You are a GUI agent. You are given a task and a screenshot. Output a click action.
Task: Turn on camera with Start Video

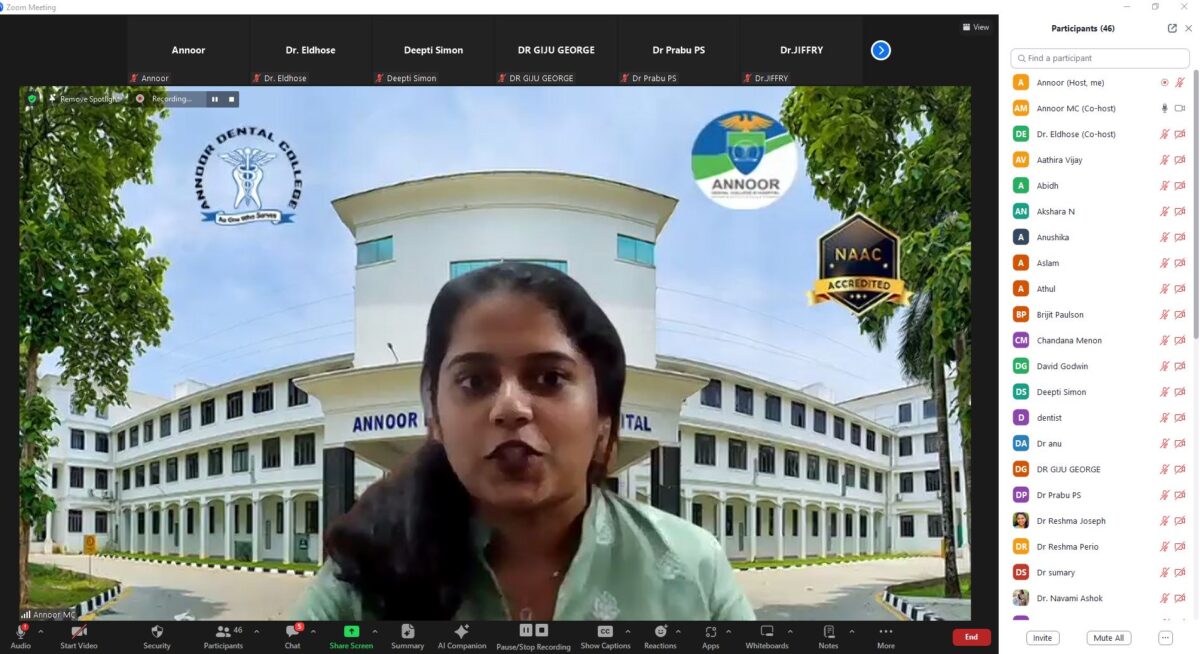point(79,632)
